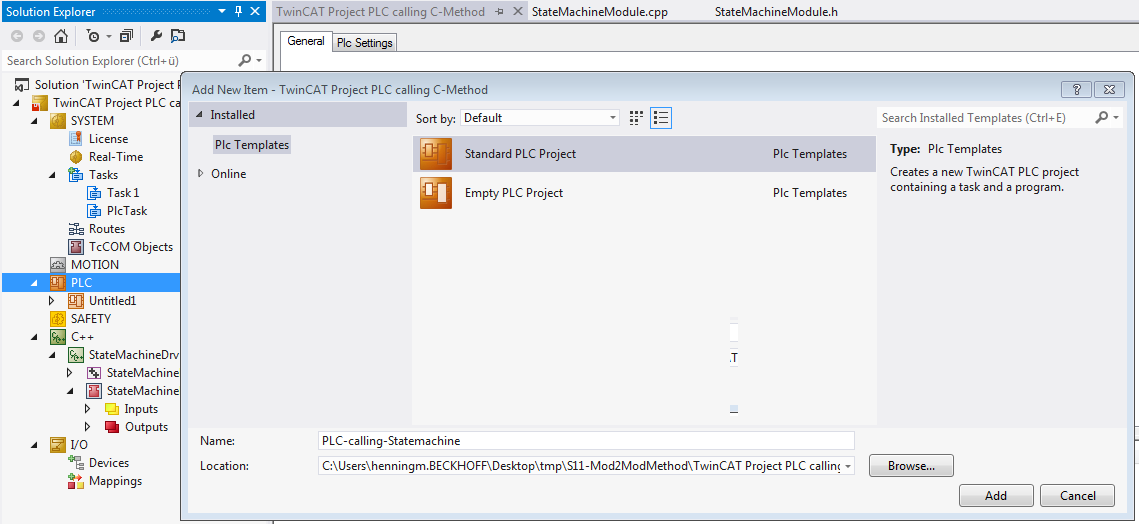Screen dimensions: 1139x524
Task: Open the template search options dropdown arrow
Action: tap(1116, 118)
